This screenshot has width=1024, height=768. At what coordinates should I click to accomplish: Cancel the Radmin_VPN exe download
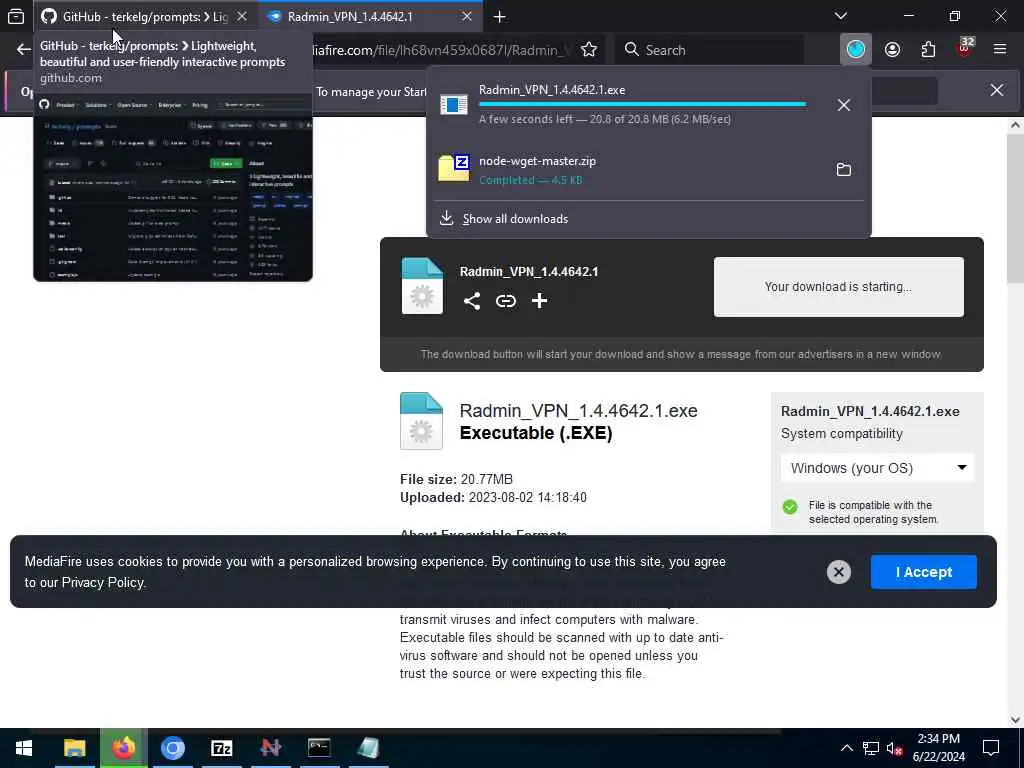click(x=844, y=105)
